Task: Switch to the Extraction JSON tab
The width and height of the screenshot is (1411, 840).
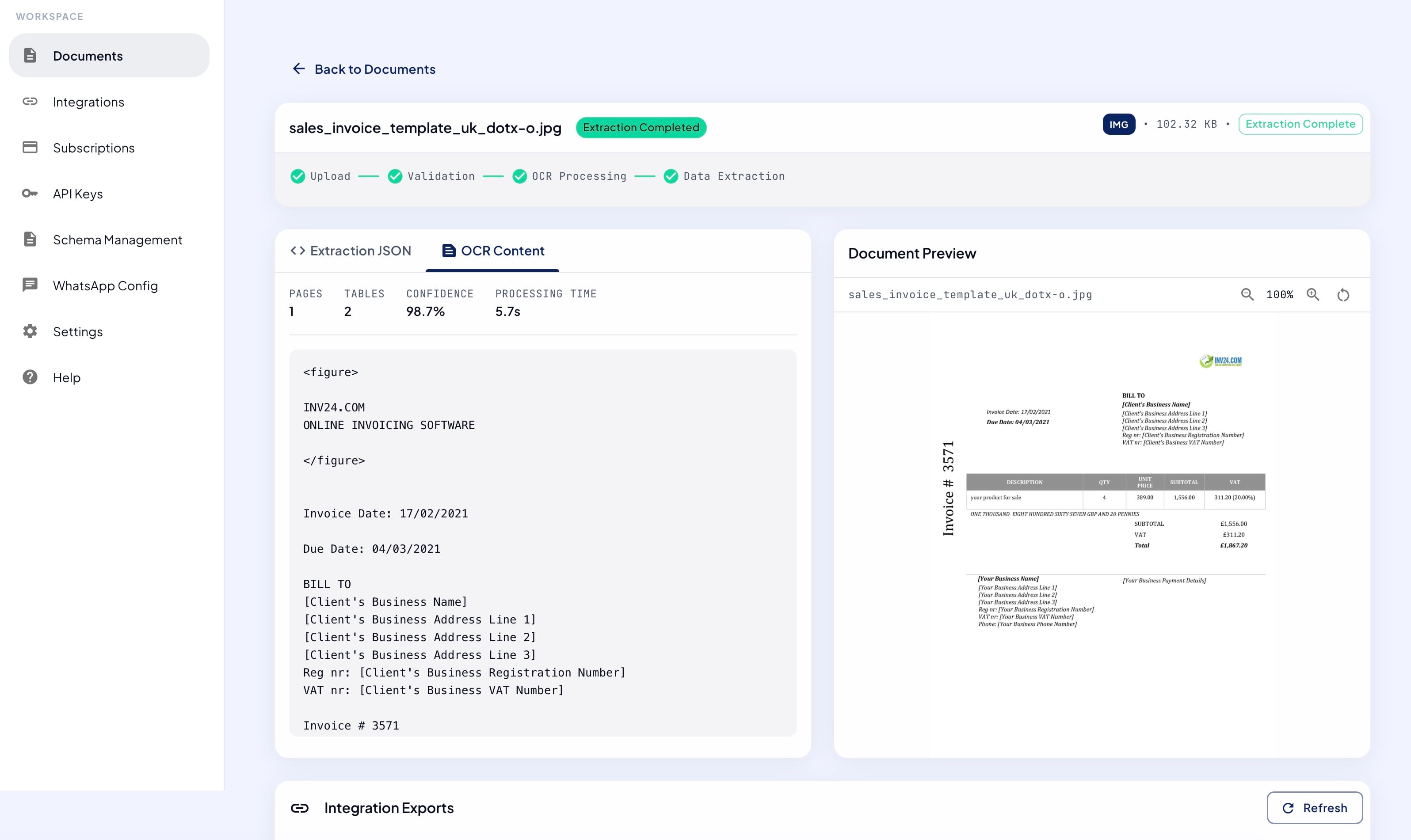Action: click(x=351, y=251)
